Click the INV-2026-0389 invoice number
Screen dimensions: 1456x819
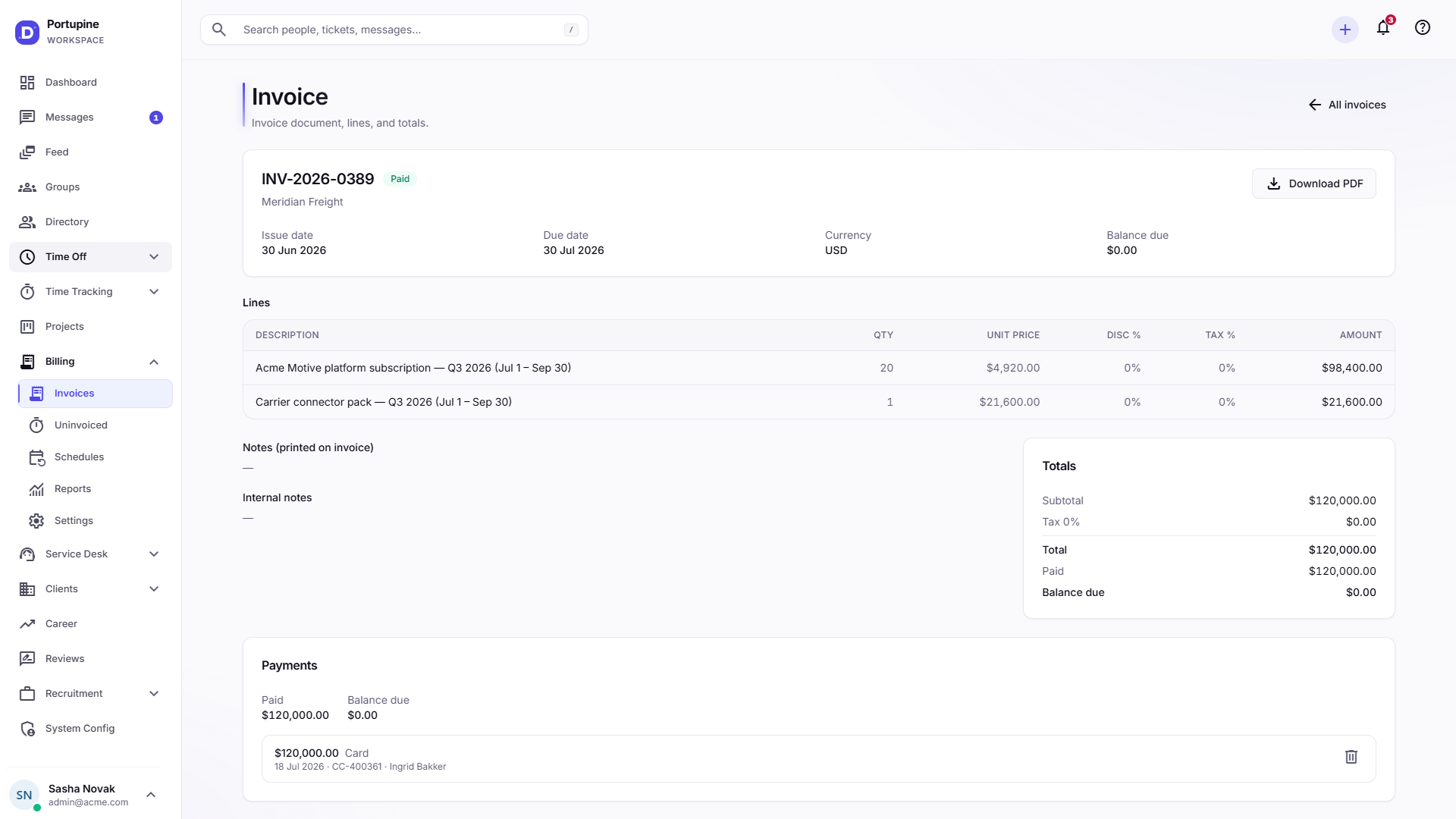[x=318, y=179]
